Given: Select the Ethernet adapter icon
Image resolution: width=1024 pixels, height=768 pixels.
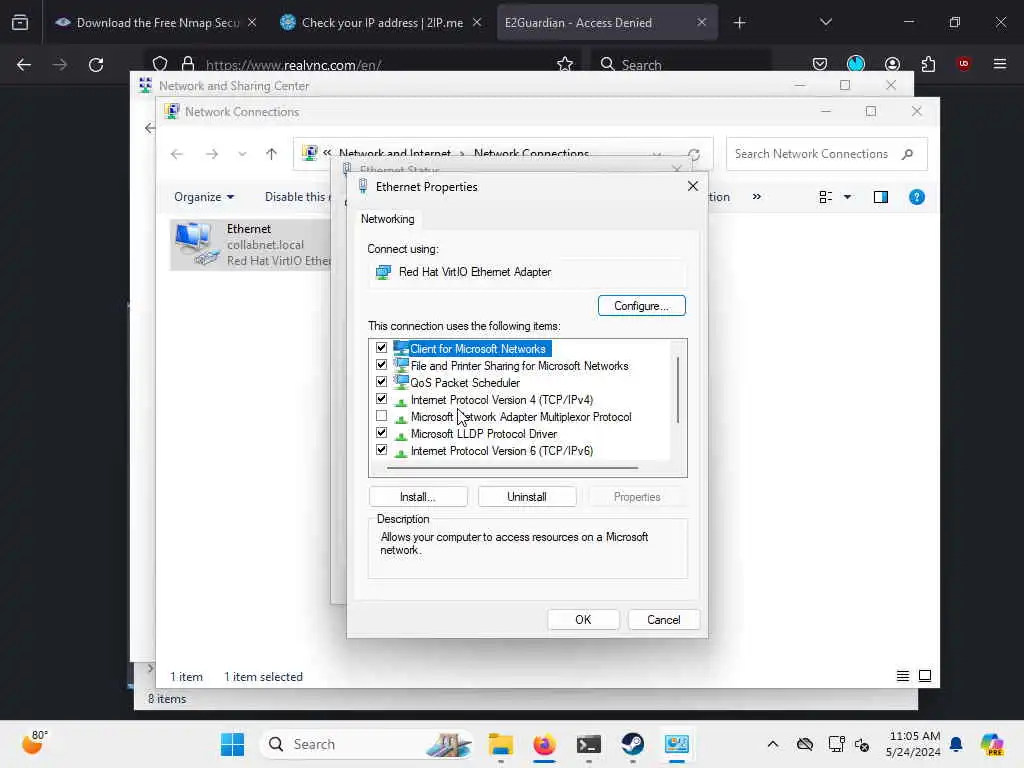Looking at the screenshot, I should tap(195, 244).
